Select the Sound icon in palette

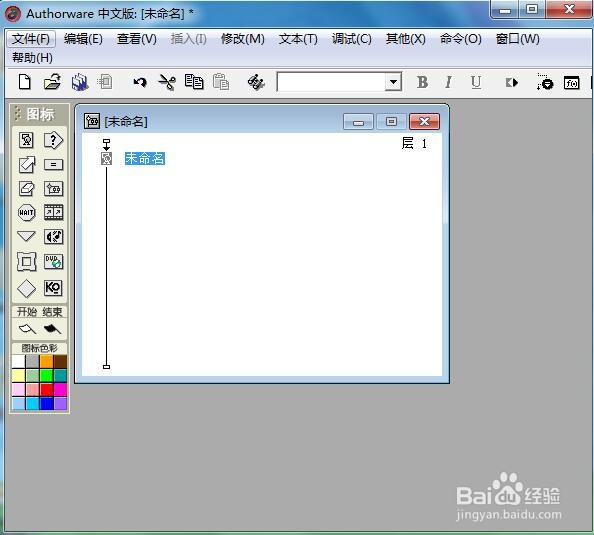pyautogui.click(x=53, y=237)
